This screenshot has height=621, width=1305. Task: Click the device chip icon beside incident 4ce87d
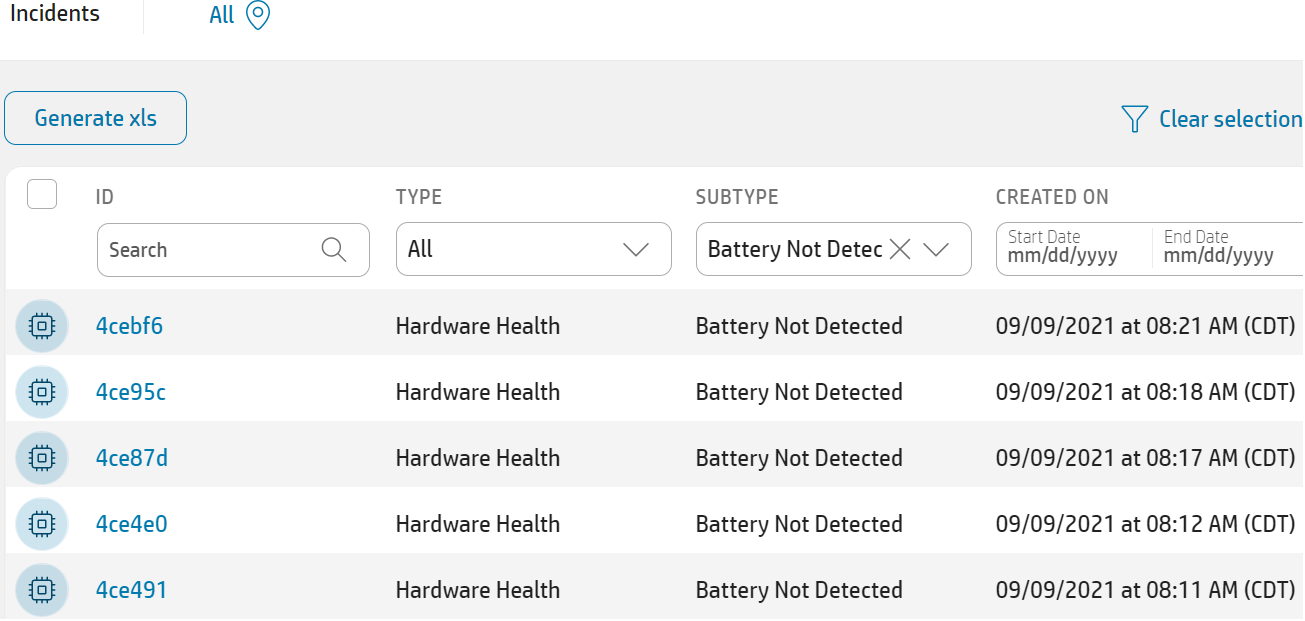(x=41, y=457)
